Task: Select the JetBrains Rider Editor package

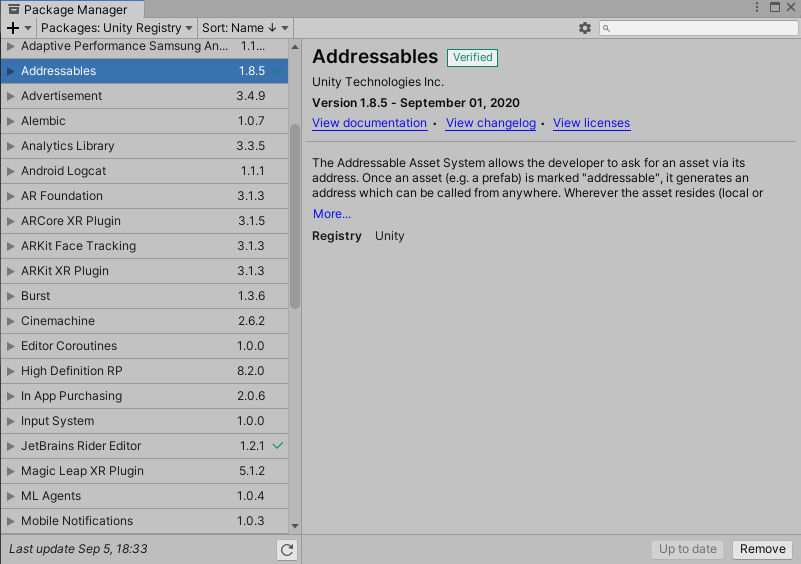Action: click(x=145, y=446)
